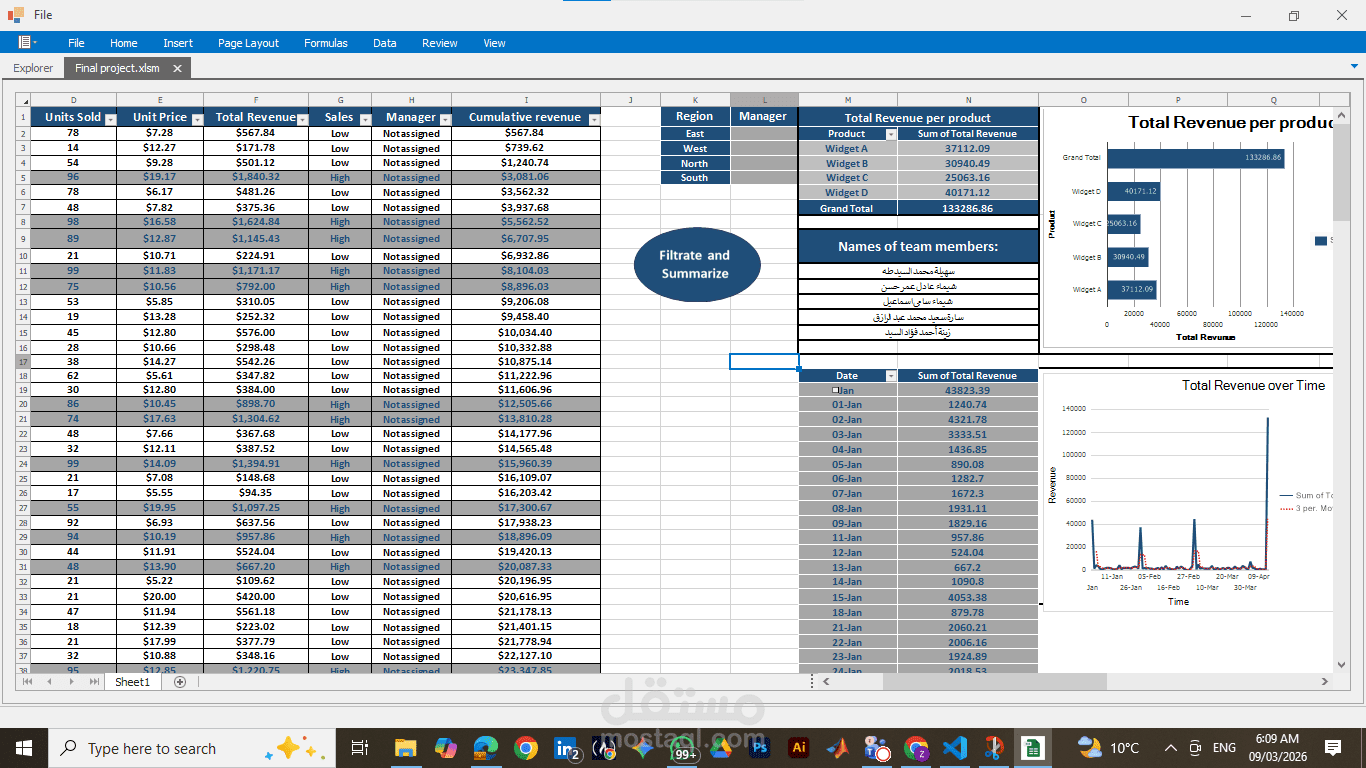This screenshot has height=768, width=1366.
Task: Open the Photoshop taskbar icon
Action: 761,747
